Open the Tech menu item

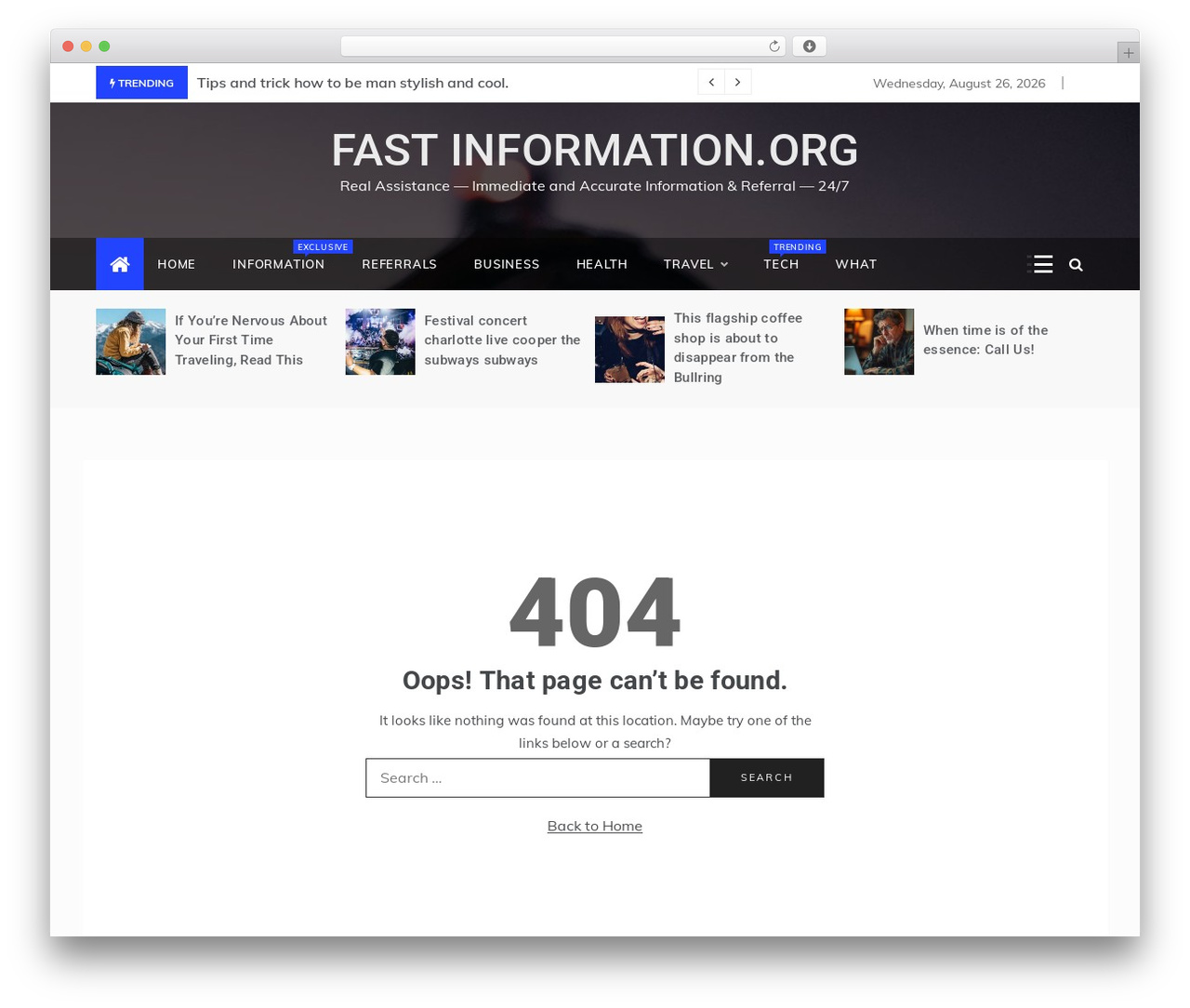[x=781, y=264]
